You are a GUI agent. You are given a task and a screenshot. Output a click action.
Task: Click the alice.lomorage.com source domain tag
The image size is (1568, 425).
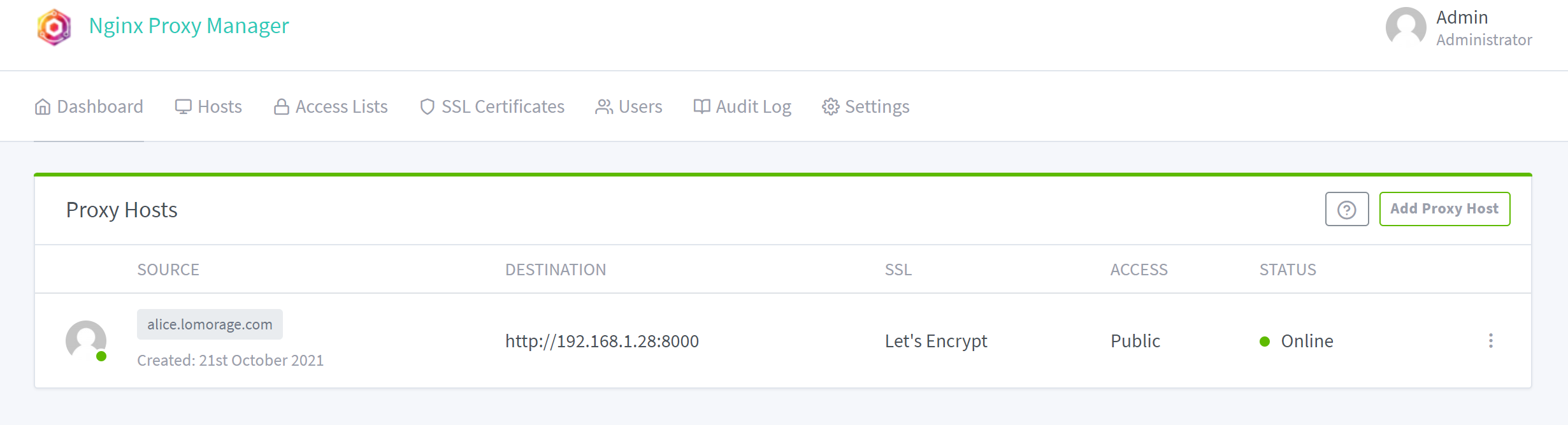pos(210,324)
